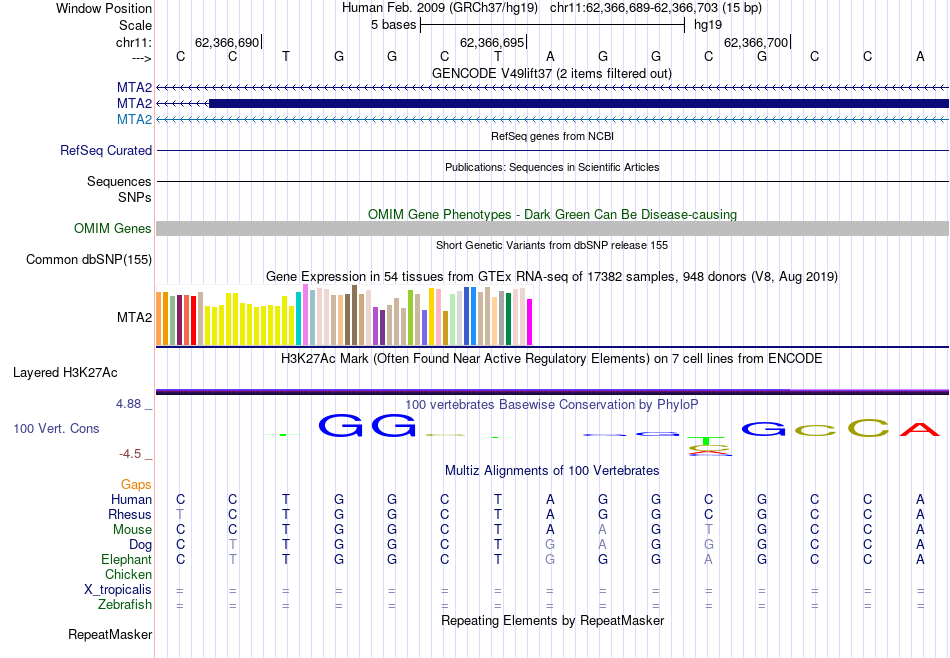Open OMIM Gene Phenotypes track title
Image resolution: width=950 pixels, height=658 pixels.
pos(552,214)
